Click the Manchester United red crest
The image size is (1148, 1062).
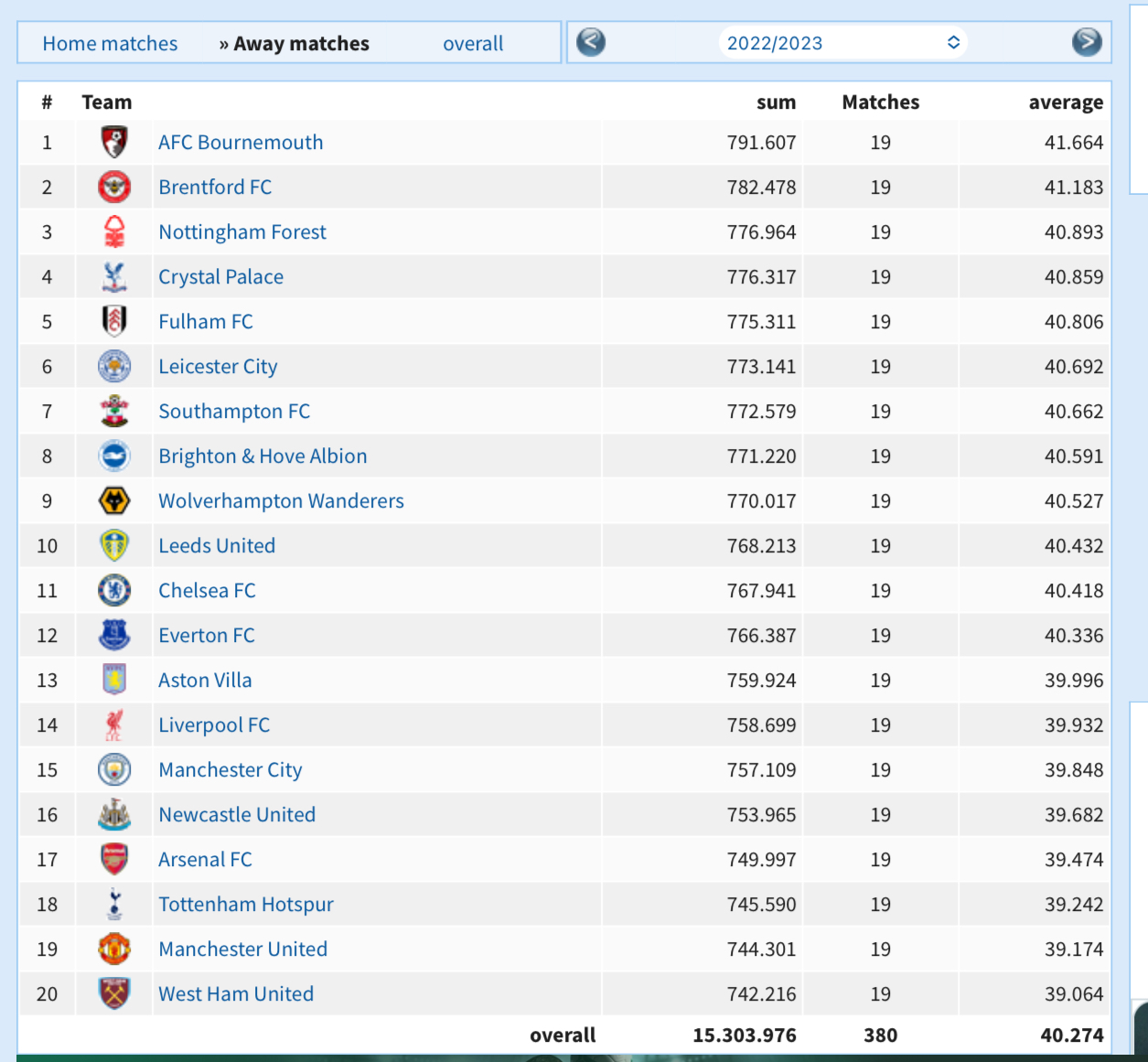click(x=114, y=949)
